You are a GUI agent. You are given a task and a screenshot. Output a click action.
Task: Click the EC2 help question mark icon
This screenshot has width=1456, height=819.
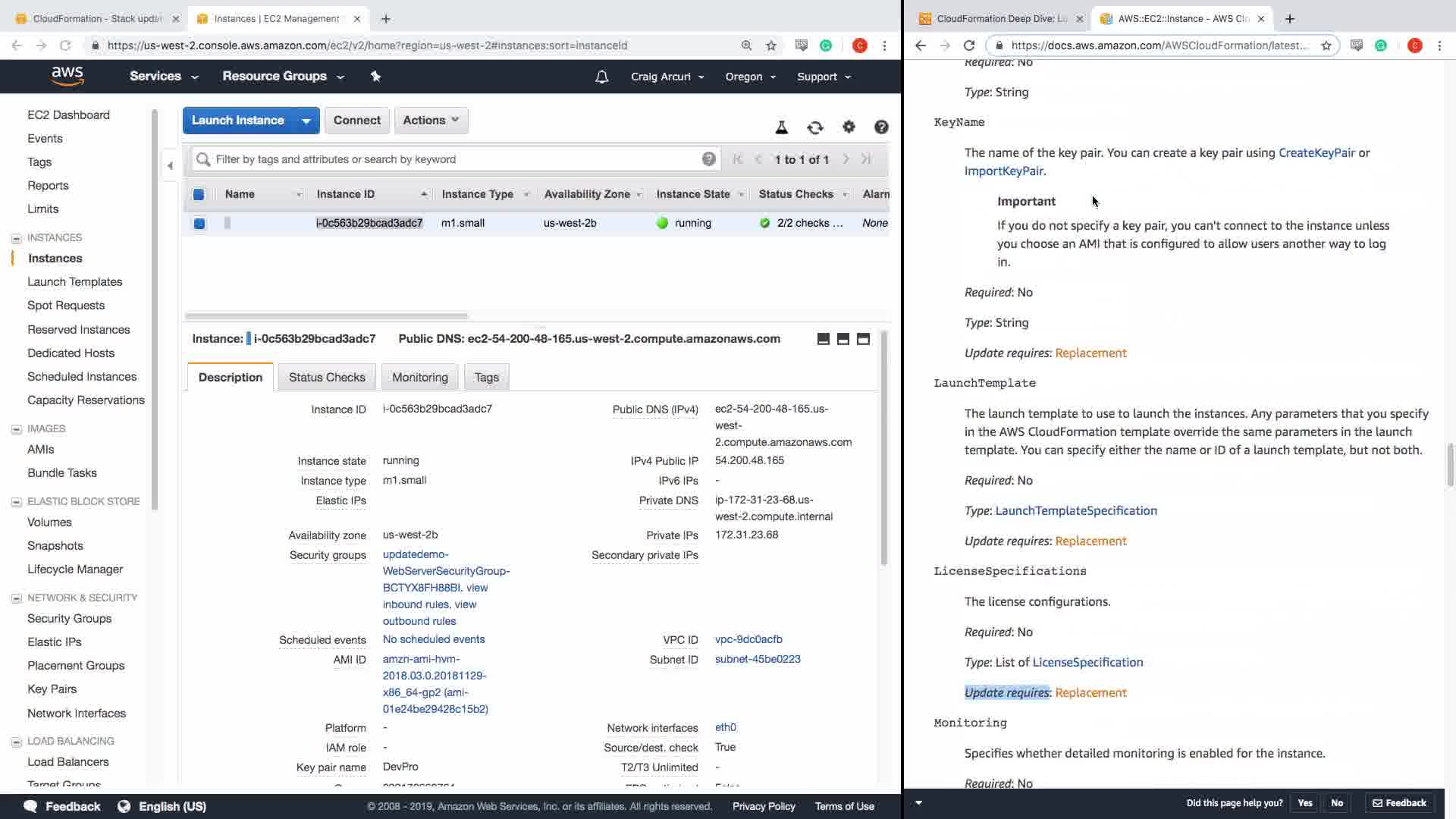pyautogui.click(x=881, y=127)
